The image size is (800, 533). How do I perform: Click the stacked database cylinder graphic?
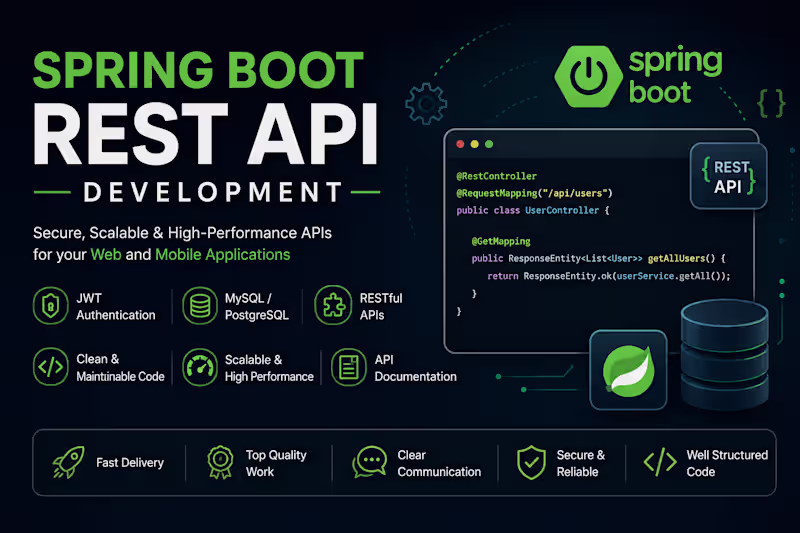pyautogui.click(x=724, y=354)
